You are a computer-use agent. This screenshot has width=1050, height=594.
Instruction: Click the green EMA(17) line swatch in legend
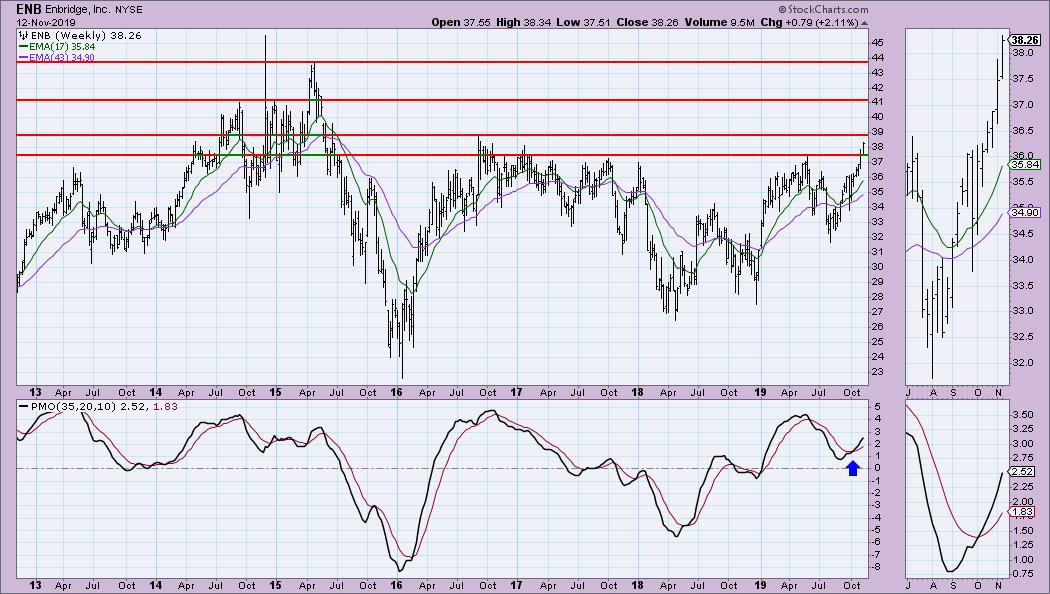click(x=23, y=47)
